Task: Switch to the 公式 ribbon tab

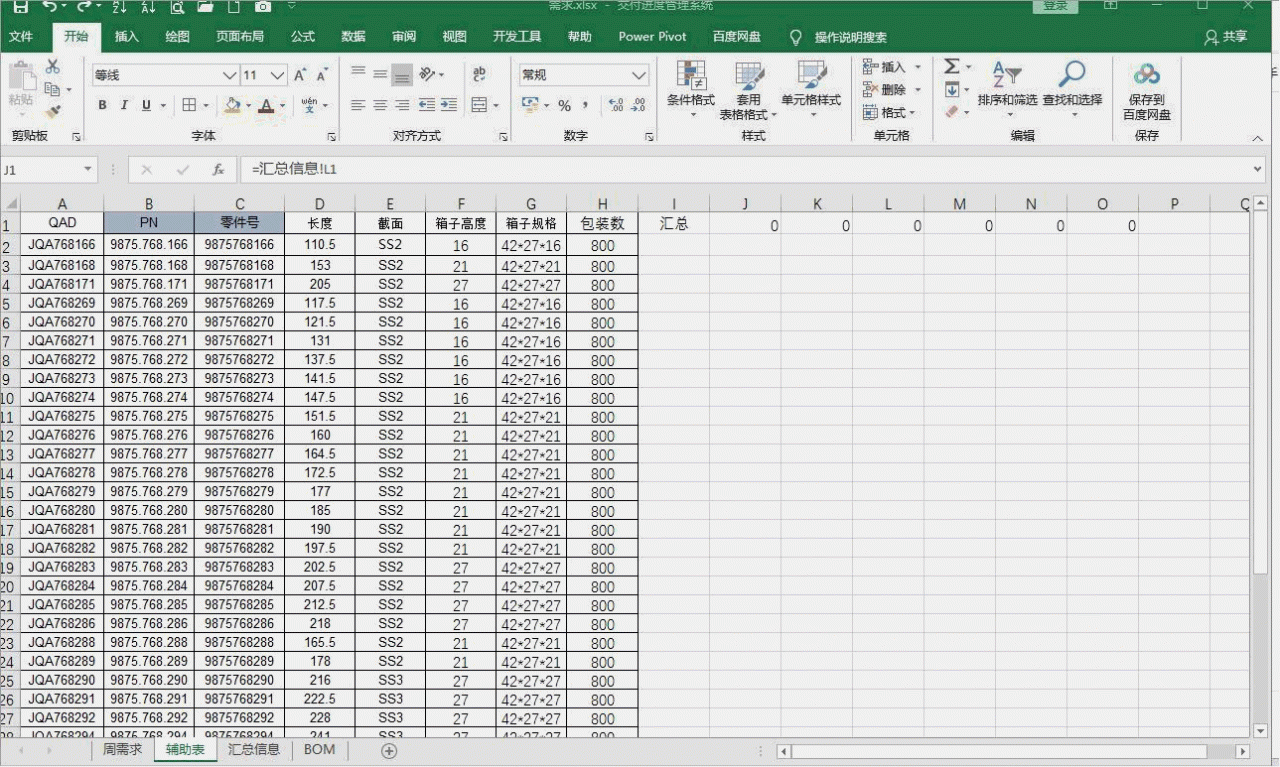Action: 303,37
